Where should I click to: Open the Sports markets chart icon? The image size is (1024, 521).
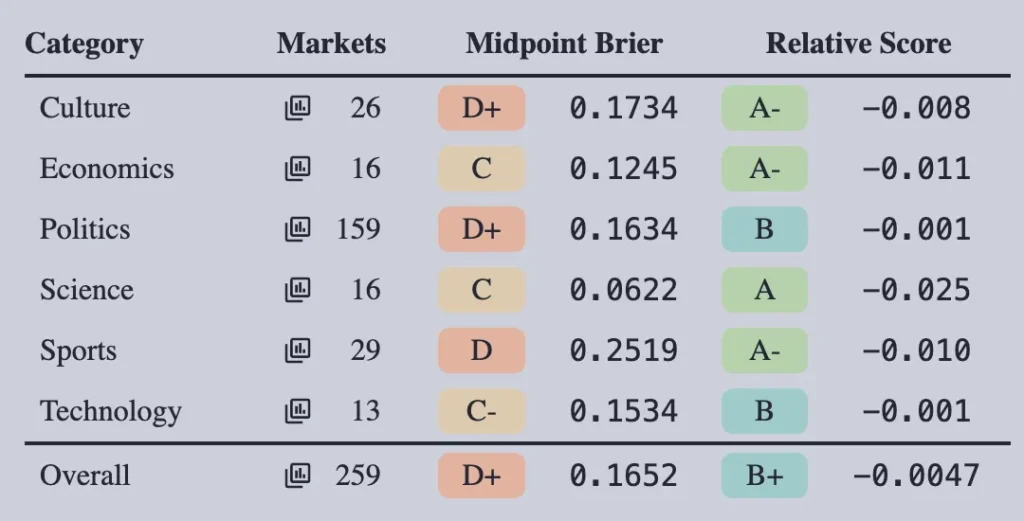click(298, 351)
